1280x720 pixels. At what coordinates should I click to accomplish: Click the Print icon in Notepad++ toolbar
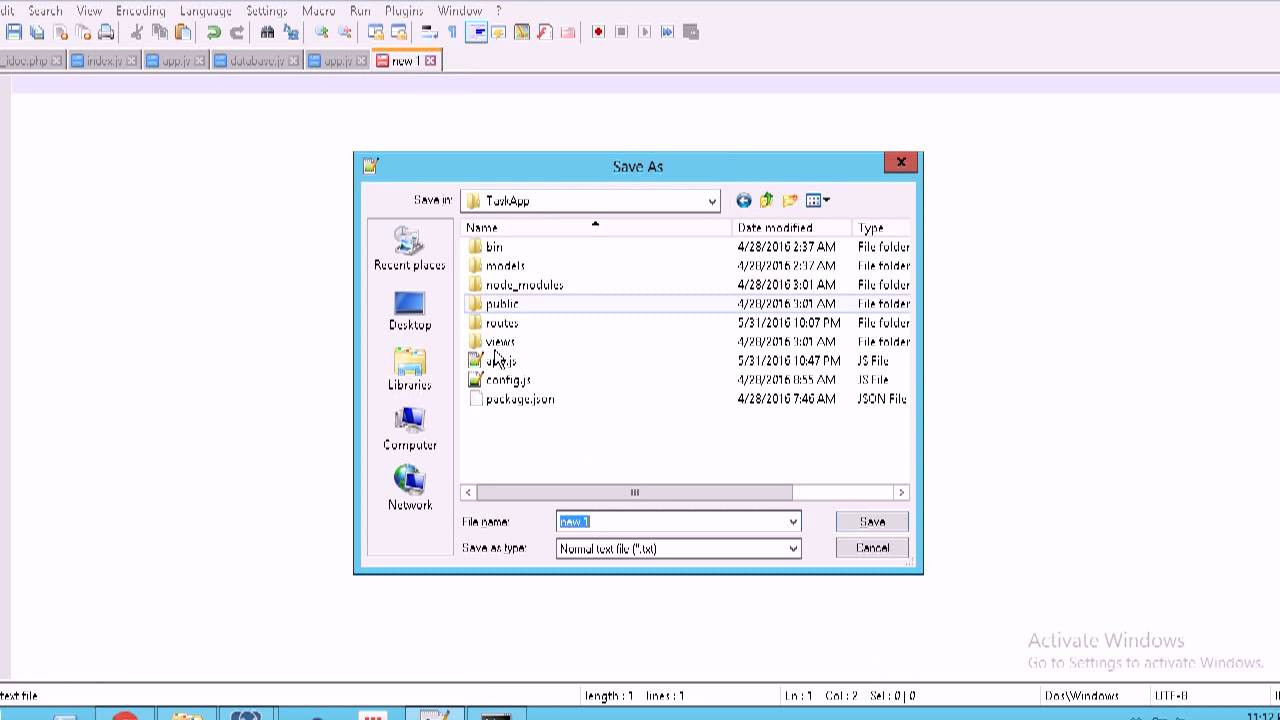point(106,32)
